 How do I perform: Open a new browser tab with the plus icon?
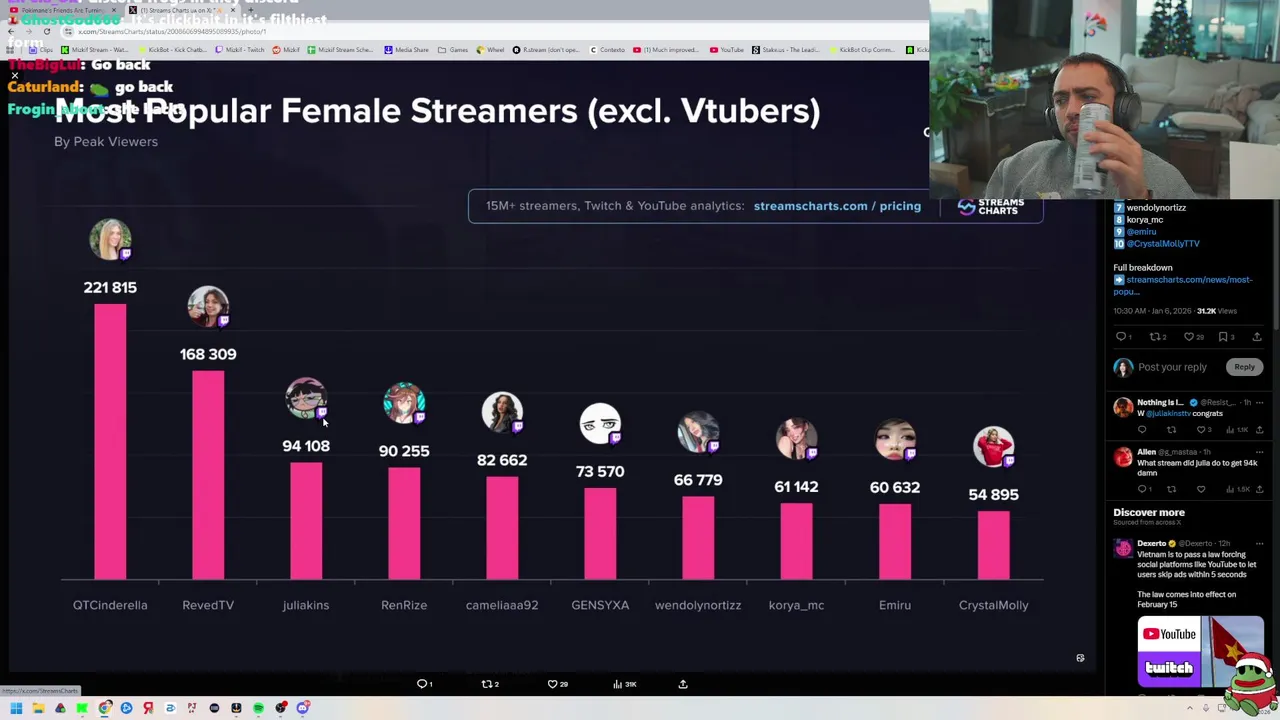click(250, 10)
